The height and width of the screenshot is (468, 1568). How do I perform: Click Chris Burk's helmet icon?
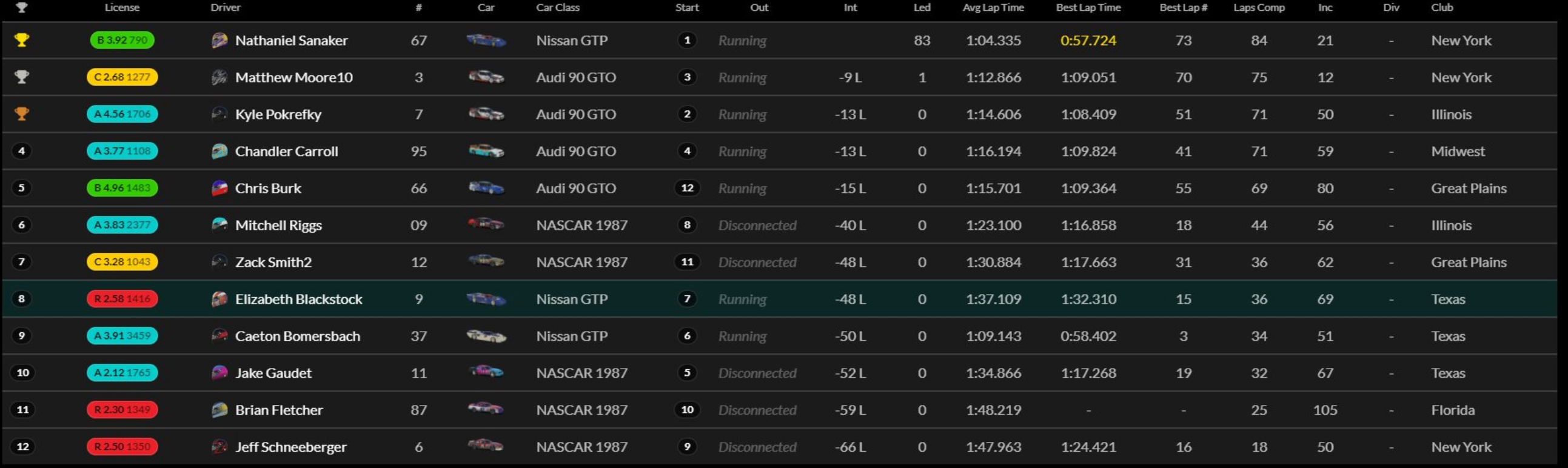point(219,188)
